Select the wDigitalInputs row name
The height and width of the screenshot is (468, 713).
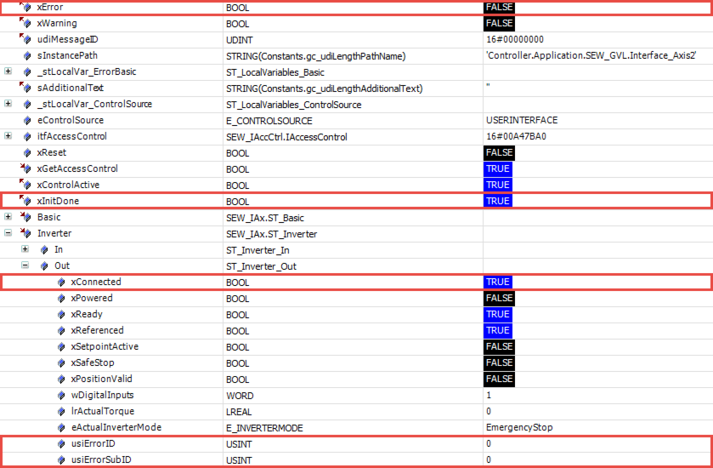pyautogui.click(x=102, y=395)
